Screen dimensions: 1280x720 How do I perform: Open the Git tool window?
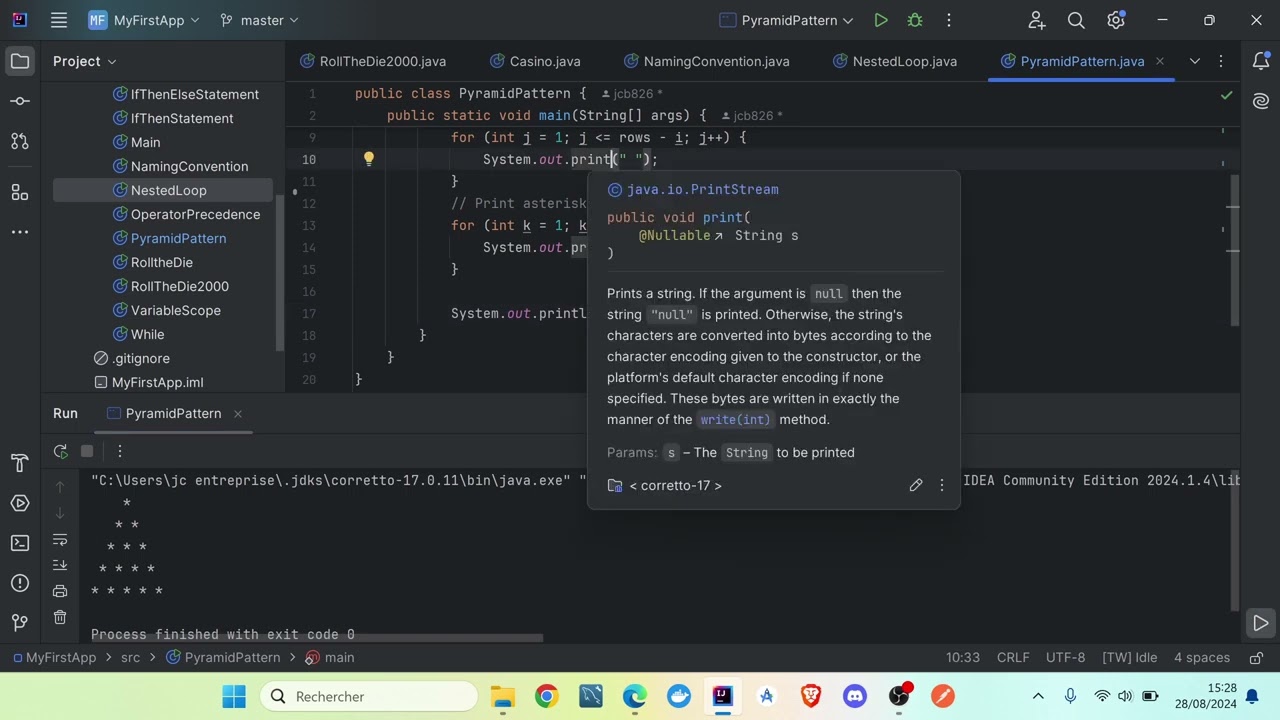[x=20, y=623]
